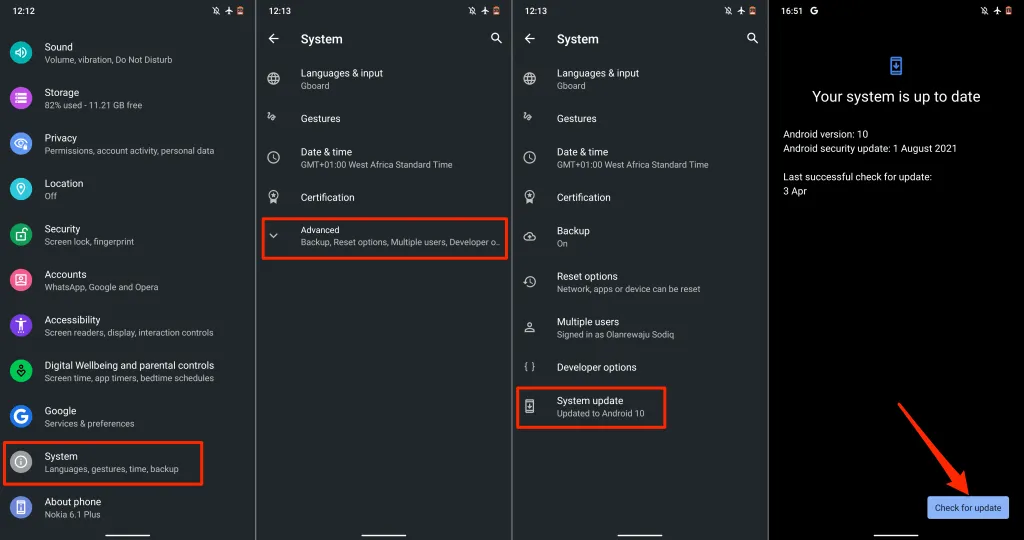Open System update entry
Image resolution: width=1024 pixels, height=540 pixels.
[x=590, y=406]
